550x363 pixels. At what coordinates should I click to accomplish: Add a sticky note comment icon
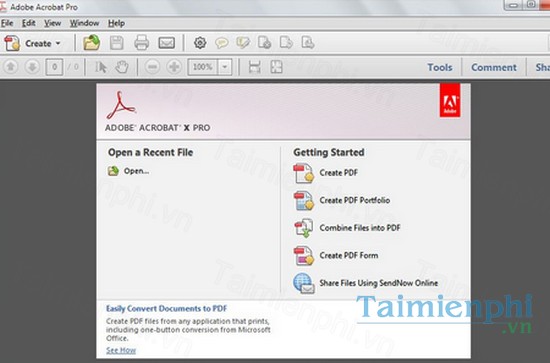222,43
